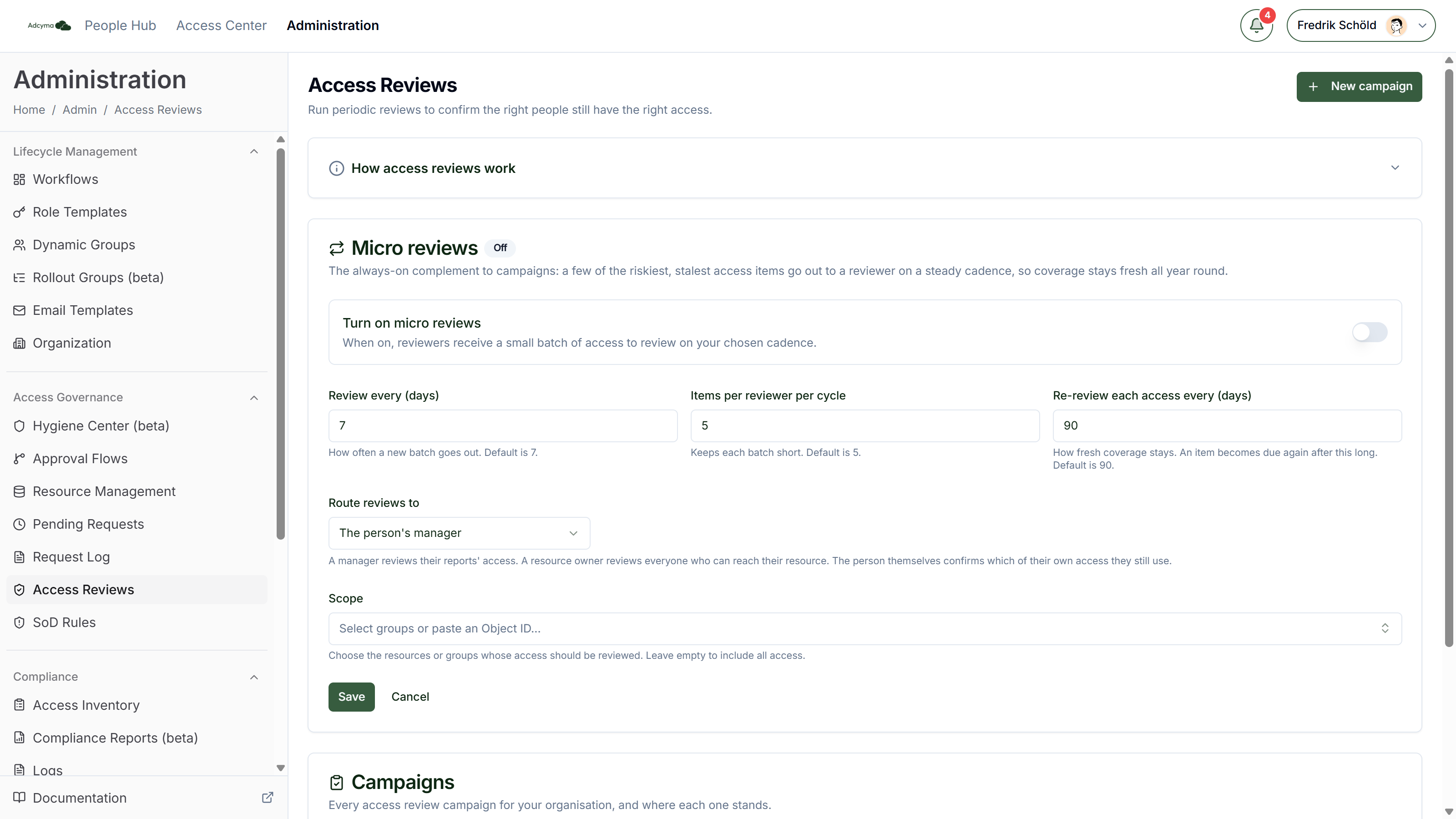This screenshot has width=1456, height=819.
Task: Open Access Reviews in the sidebar
Action: click(137, 590)
